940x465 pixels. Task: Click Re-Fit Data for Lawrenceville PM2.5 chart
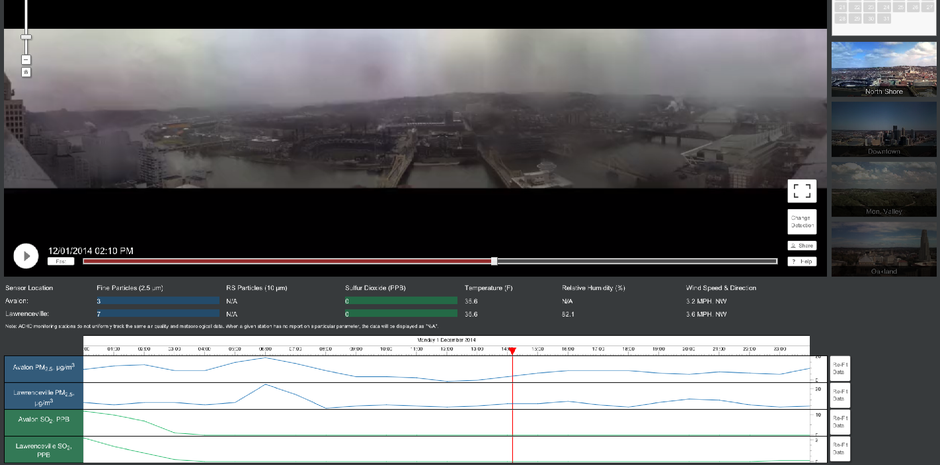840,395
